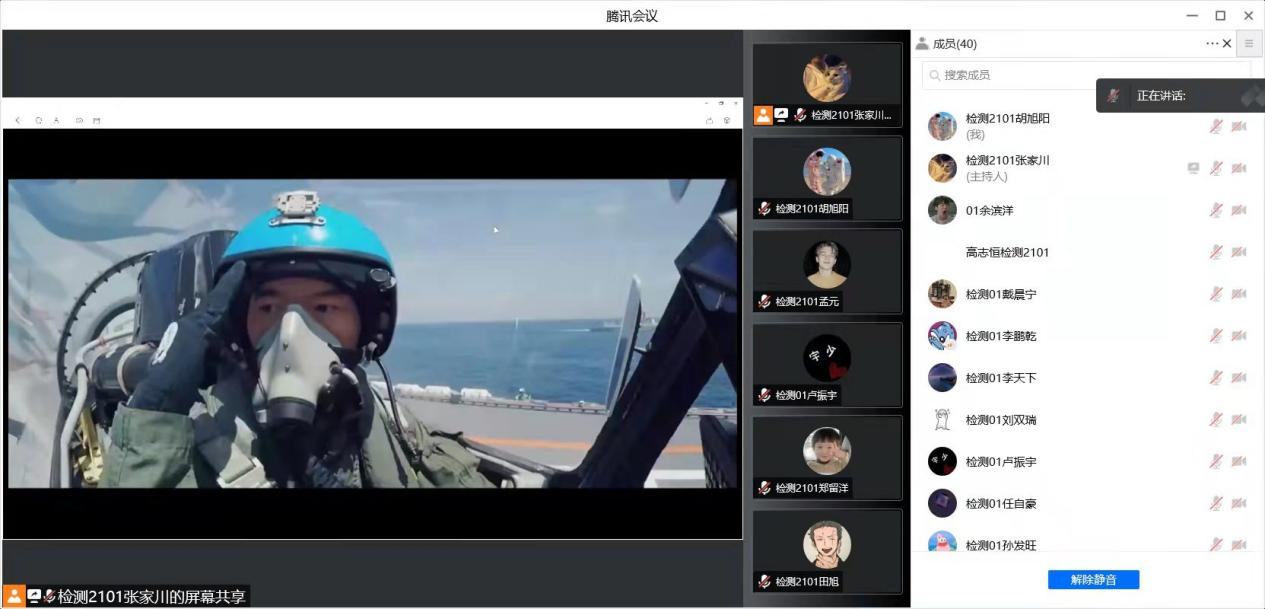The width and height of the screenshot is (1265, 609).
Task: Click screen-share icon next to 检测2101张家川
Action: (1193, 168)
